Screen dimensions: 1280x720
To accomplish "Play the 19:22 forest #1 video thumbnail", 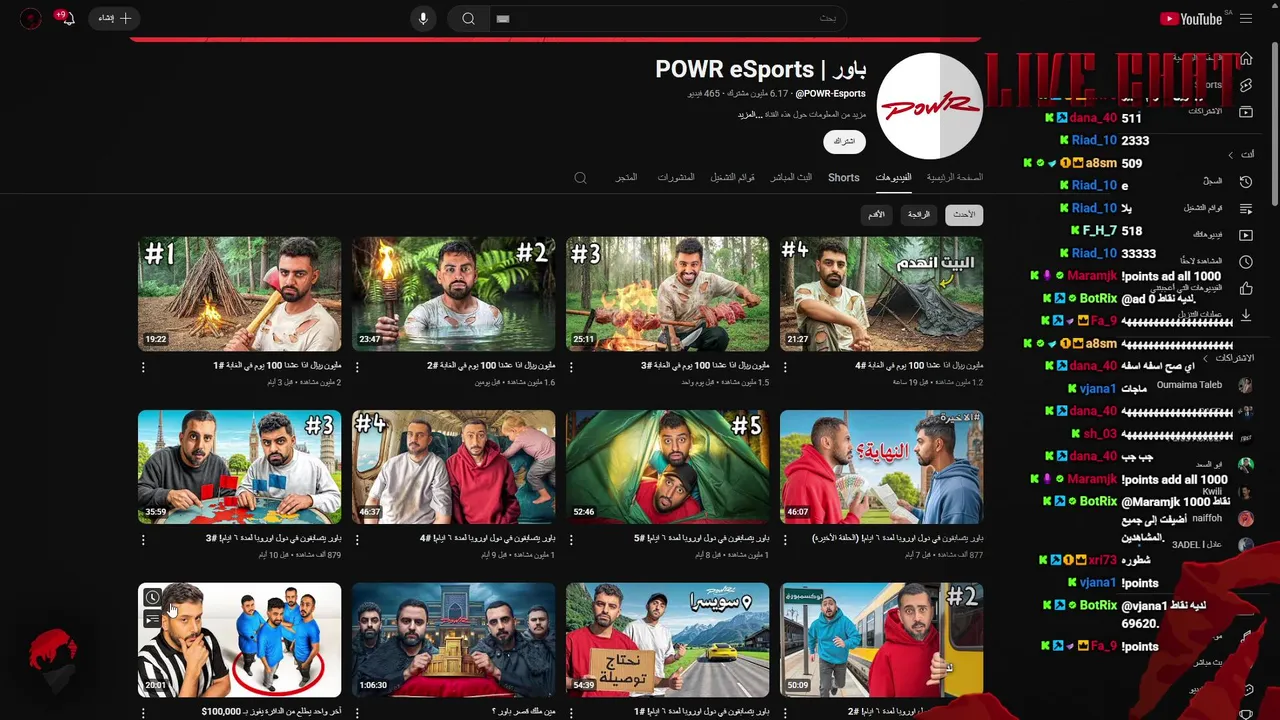I will (240, 294).
